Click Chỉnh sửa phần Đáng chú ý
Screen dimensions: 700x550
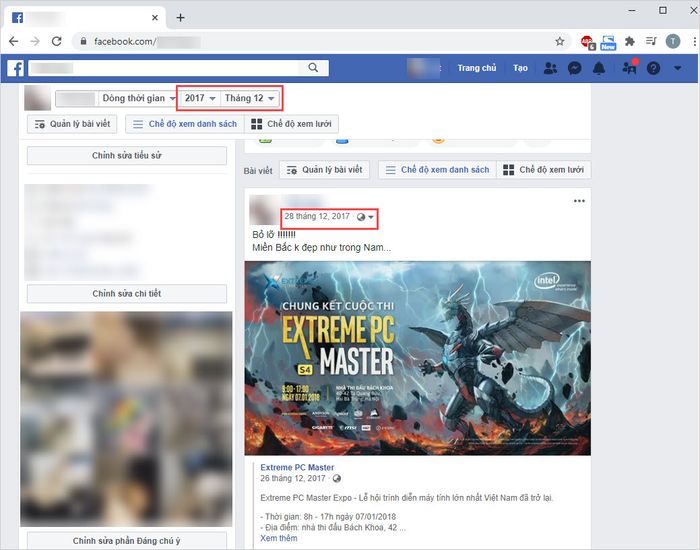tap(127, 541)
